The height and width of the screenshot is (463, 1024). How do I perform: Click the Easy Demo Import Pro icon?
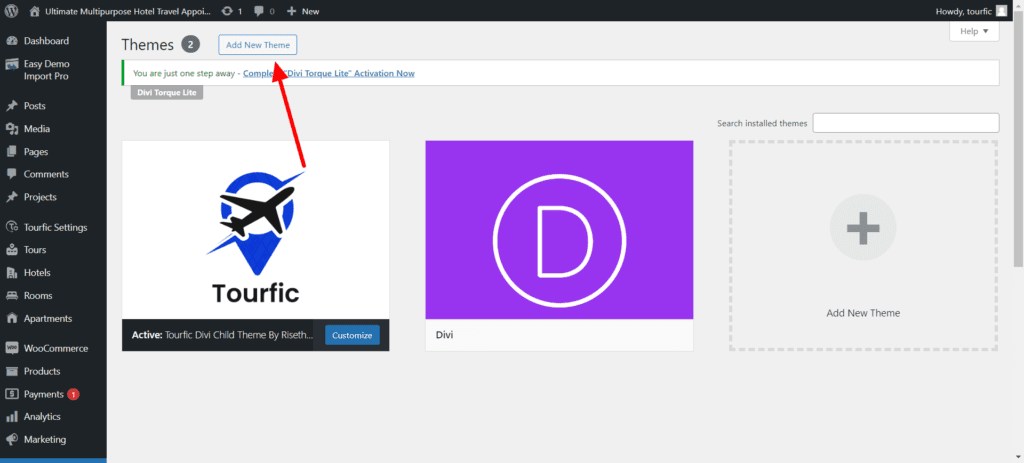point(11,64)
